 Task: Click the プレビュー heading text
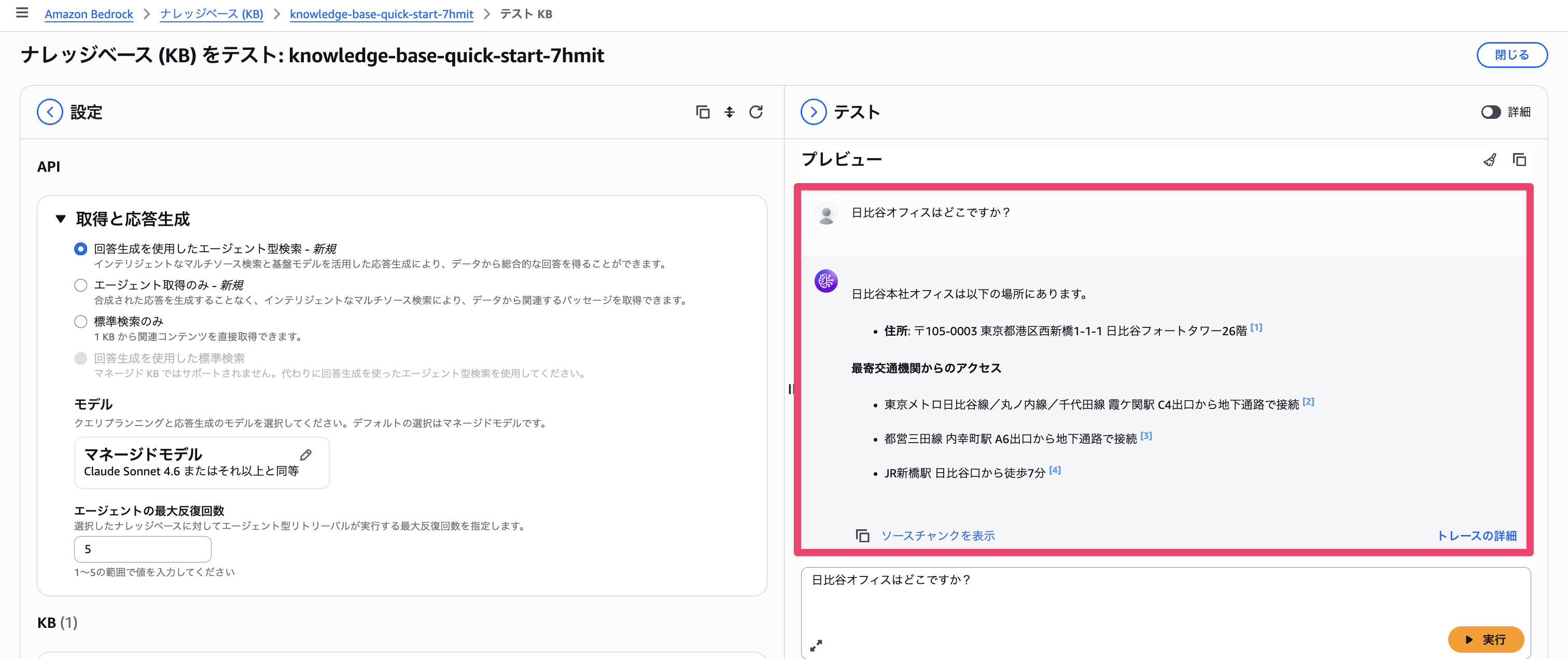[842, 160]
